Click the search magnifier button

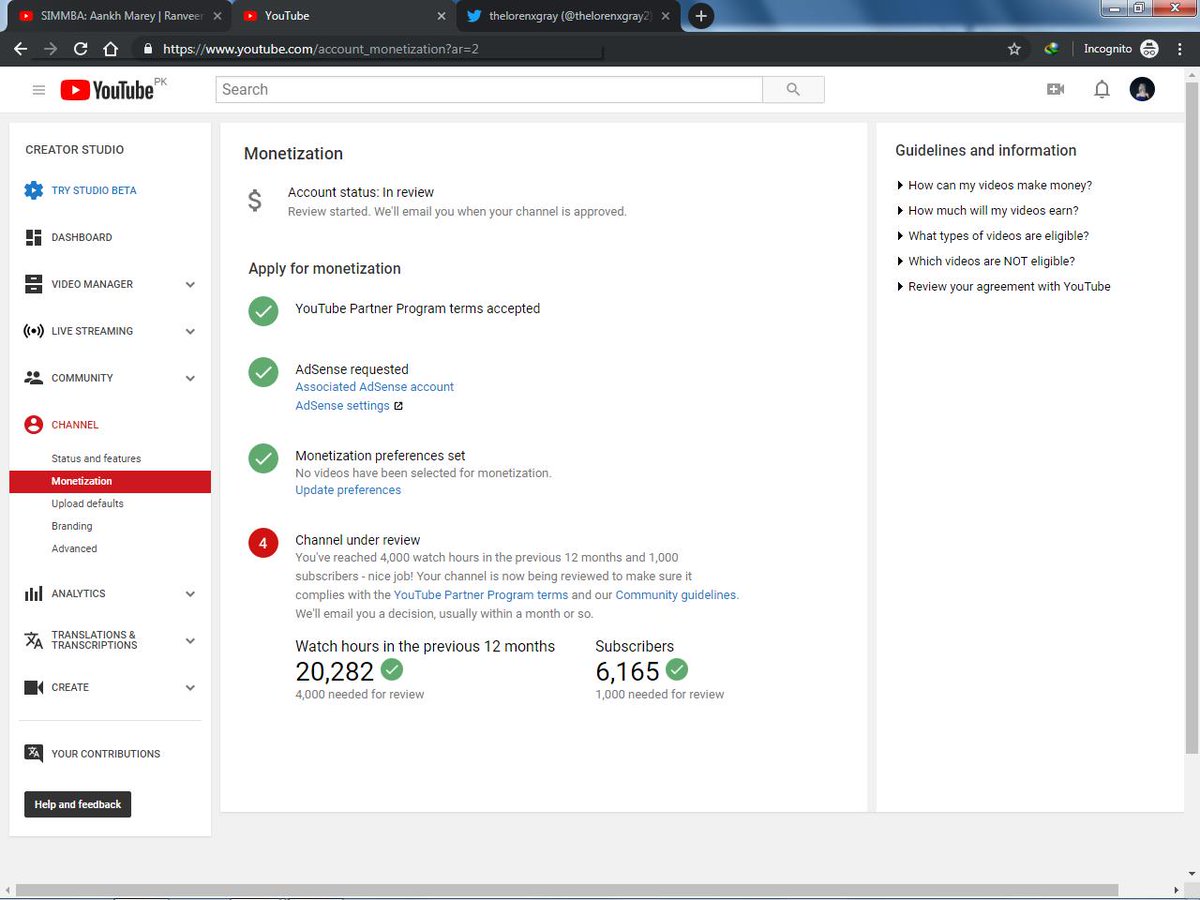point(793,89)
